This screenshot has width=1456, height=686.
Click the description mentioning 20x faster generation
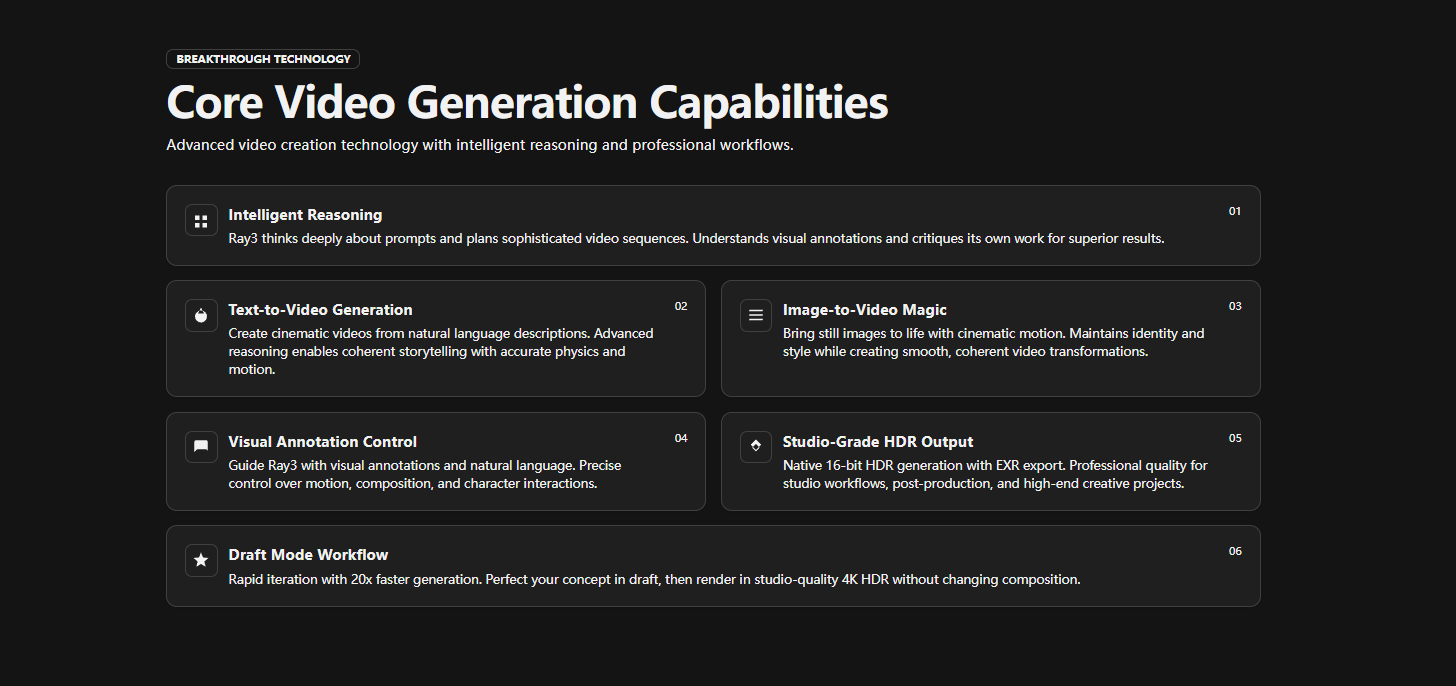654,580
